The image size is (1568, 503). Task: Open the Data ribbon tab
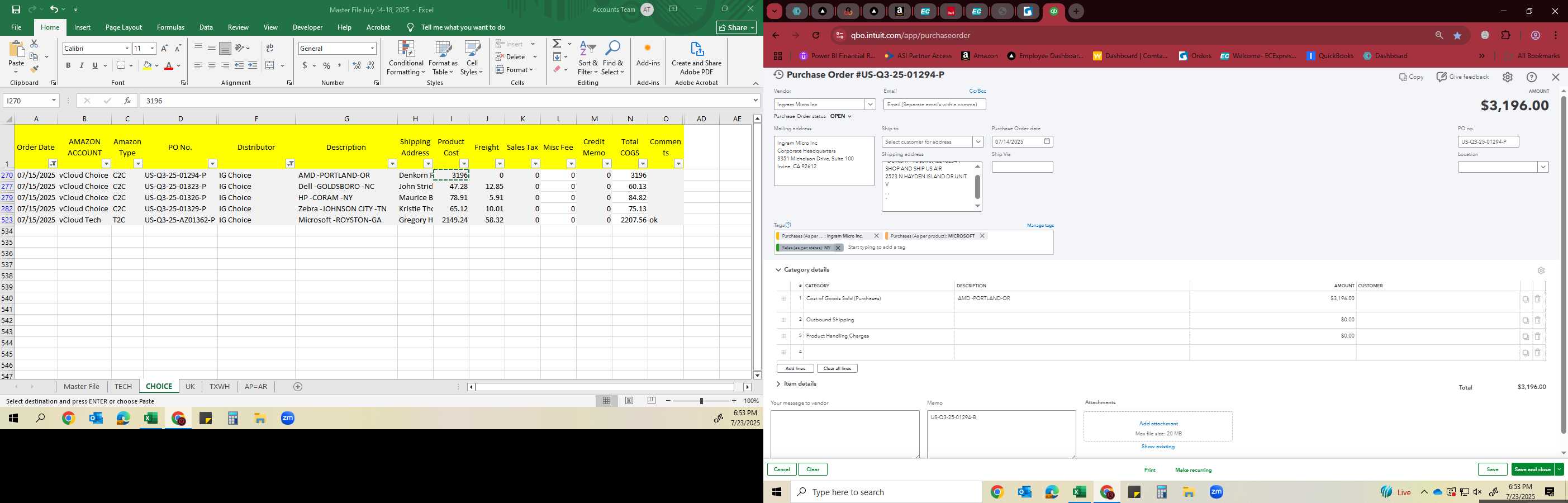[x=206, y=27]
